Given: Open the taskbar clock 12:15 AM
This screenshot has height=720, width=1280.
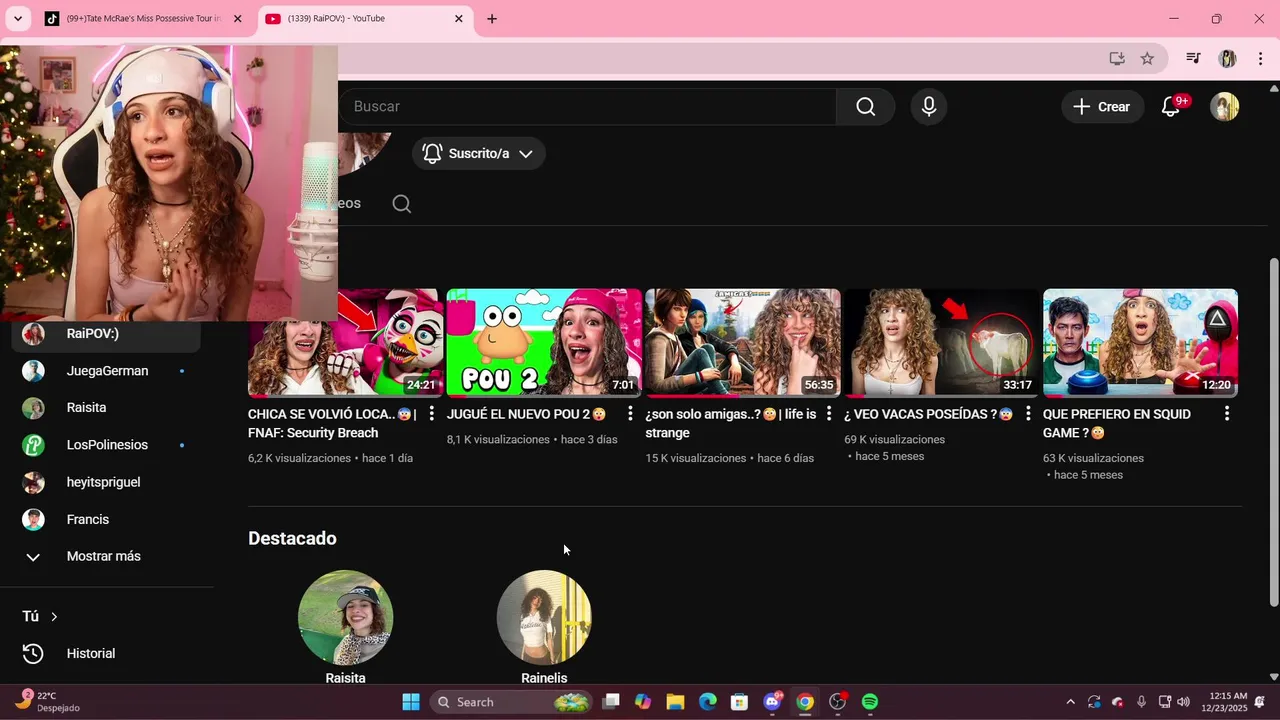Looking at the screenshot, I should click(x=1227, y=702).
